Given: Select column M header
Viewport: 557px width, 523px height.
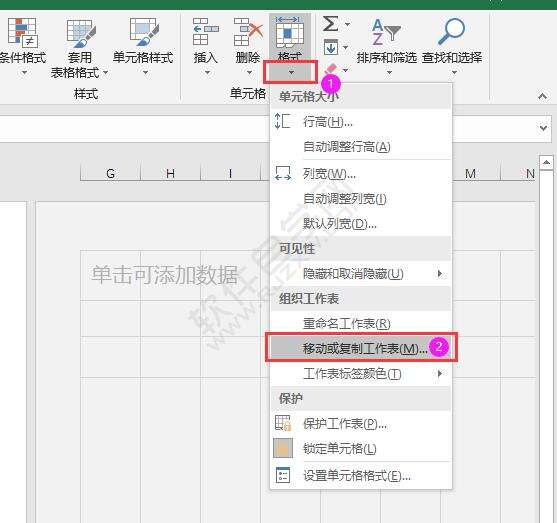Looking at the screenshot, I should pyautogui.click(x=470, y=173).
